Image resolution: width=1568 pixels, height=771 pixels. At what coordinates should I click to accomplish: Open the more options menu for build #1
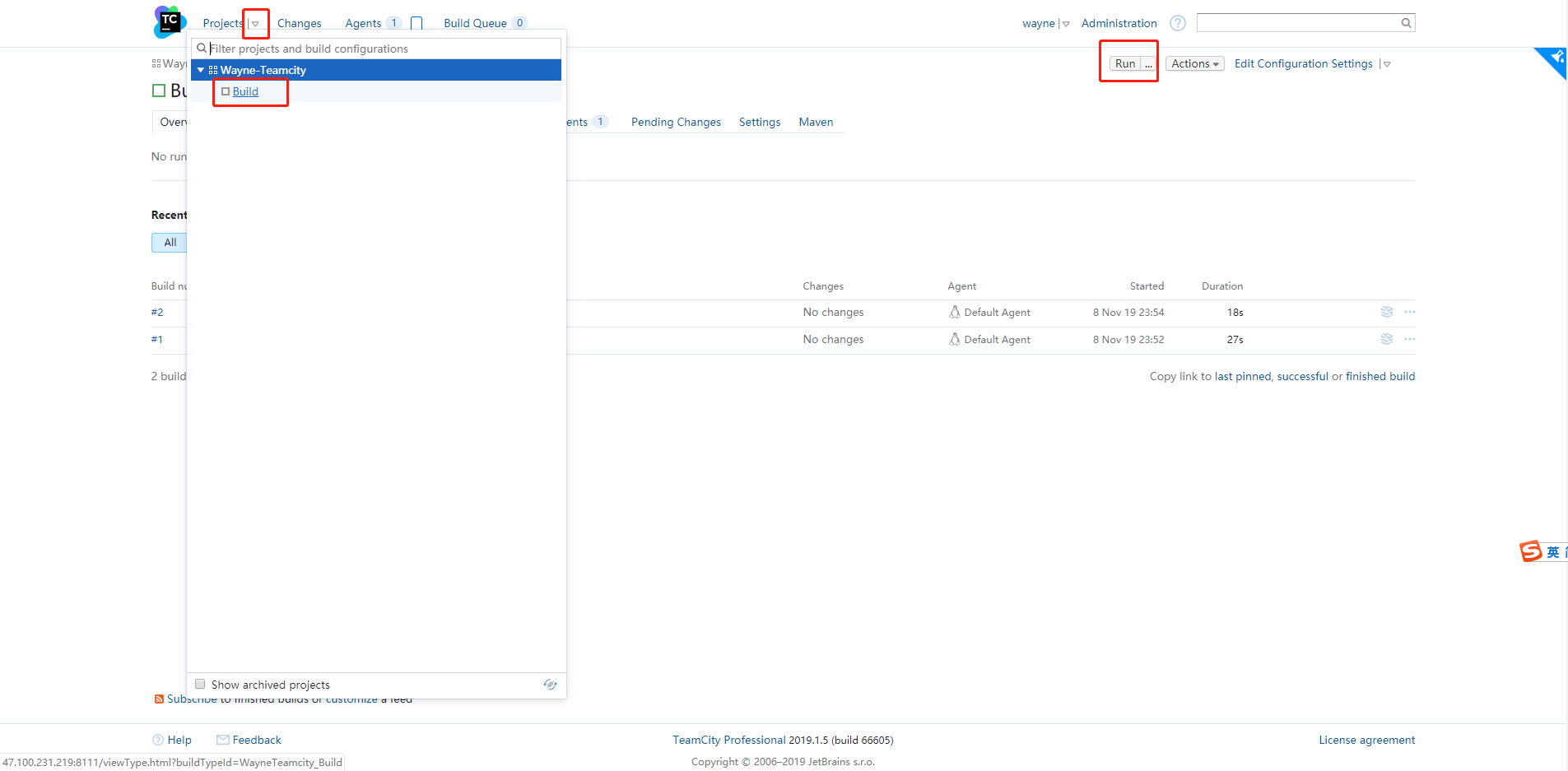[1410, 339]
